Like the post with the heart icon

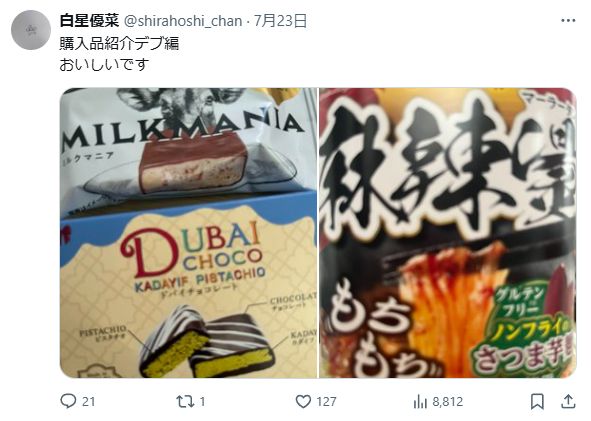[303, 401]
